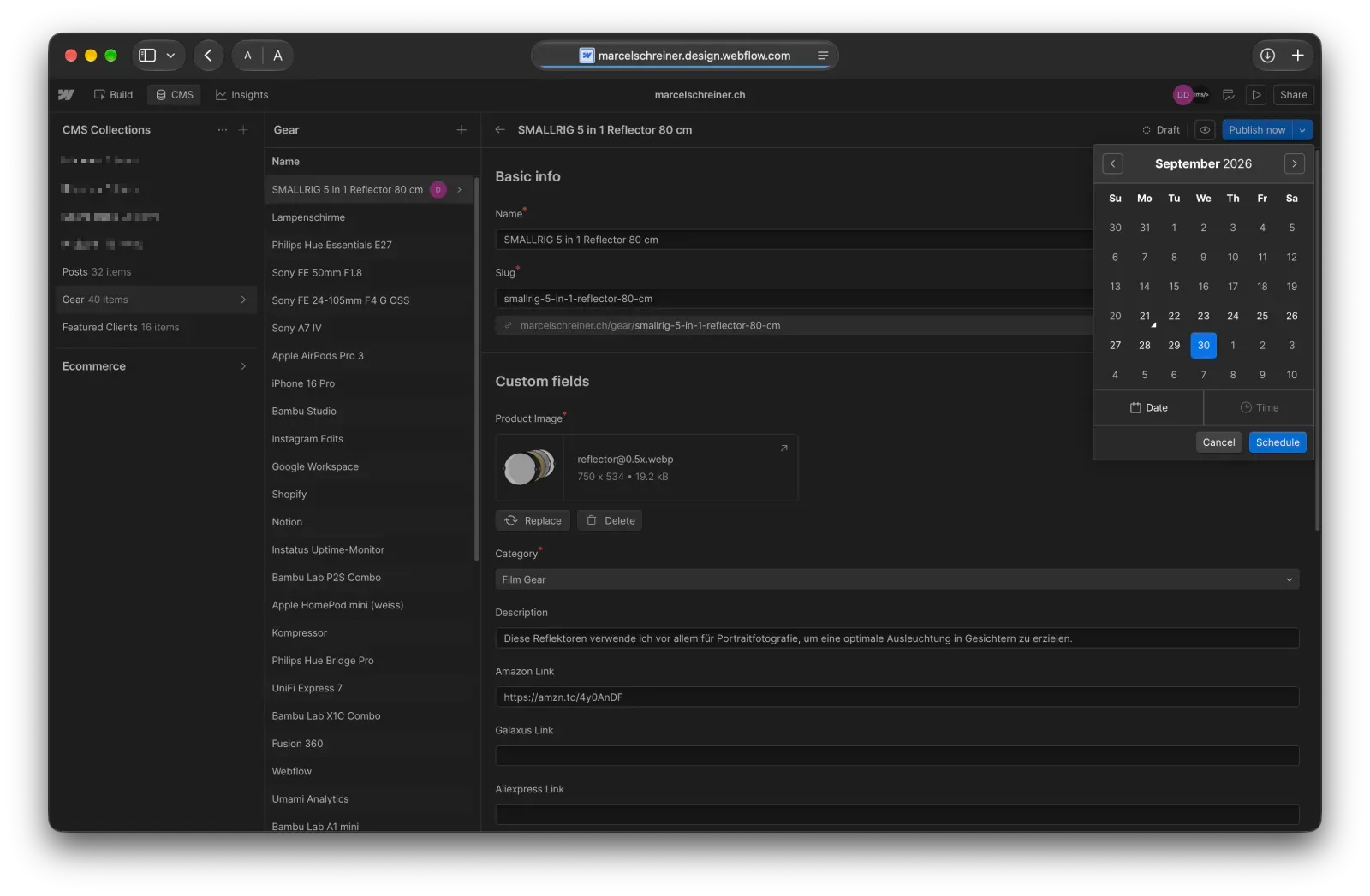Expand the Gear collection chevron

pos(243,300)
